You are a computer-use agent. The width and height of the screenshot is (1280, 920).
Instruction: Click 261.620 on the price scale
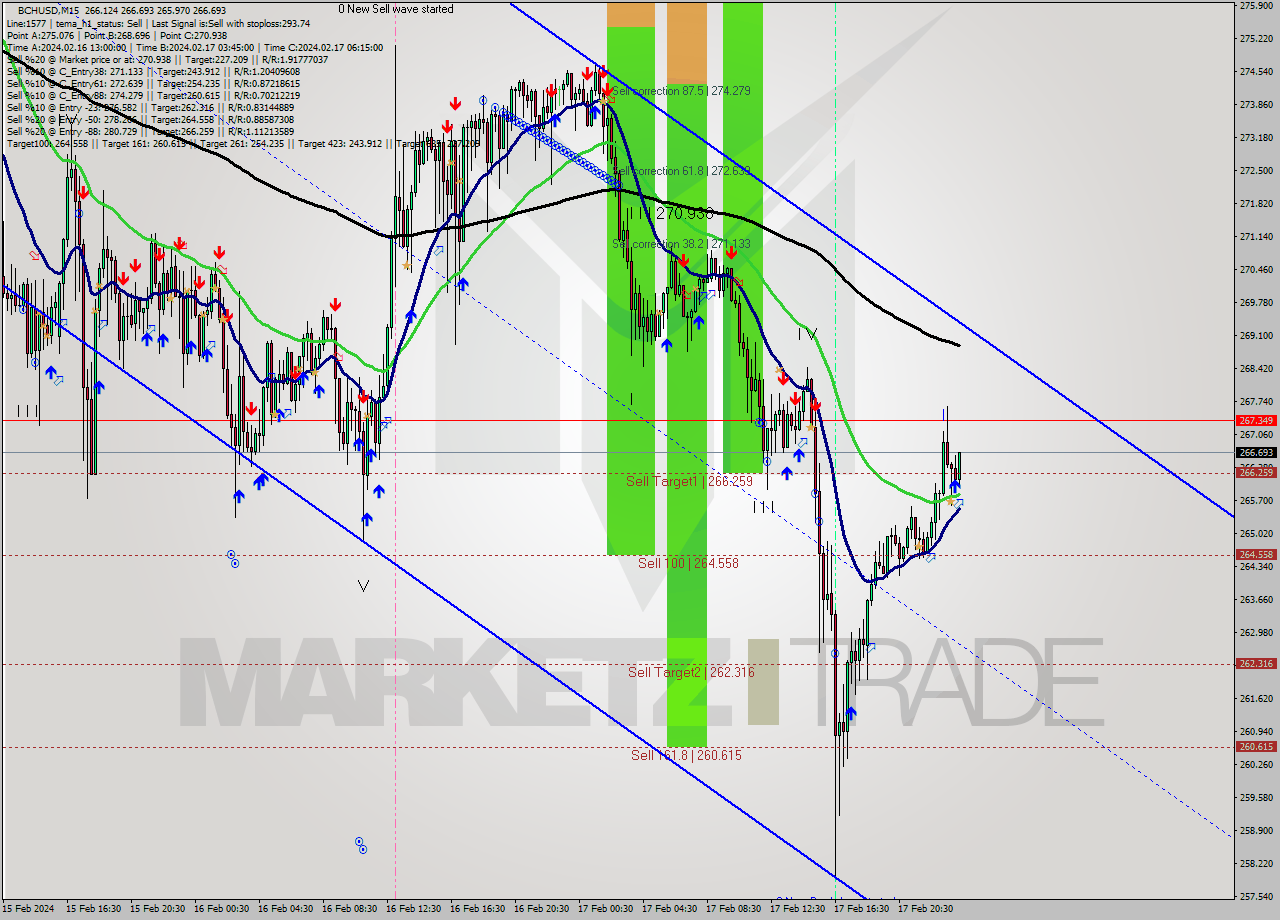1256,699
